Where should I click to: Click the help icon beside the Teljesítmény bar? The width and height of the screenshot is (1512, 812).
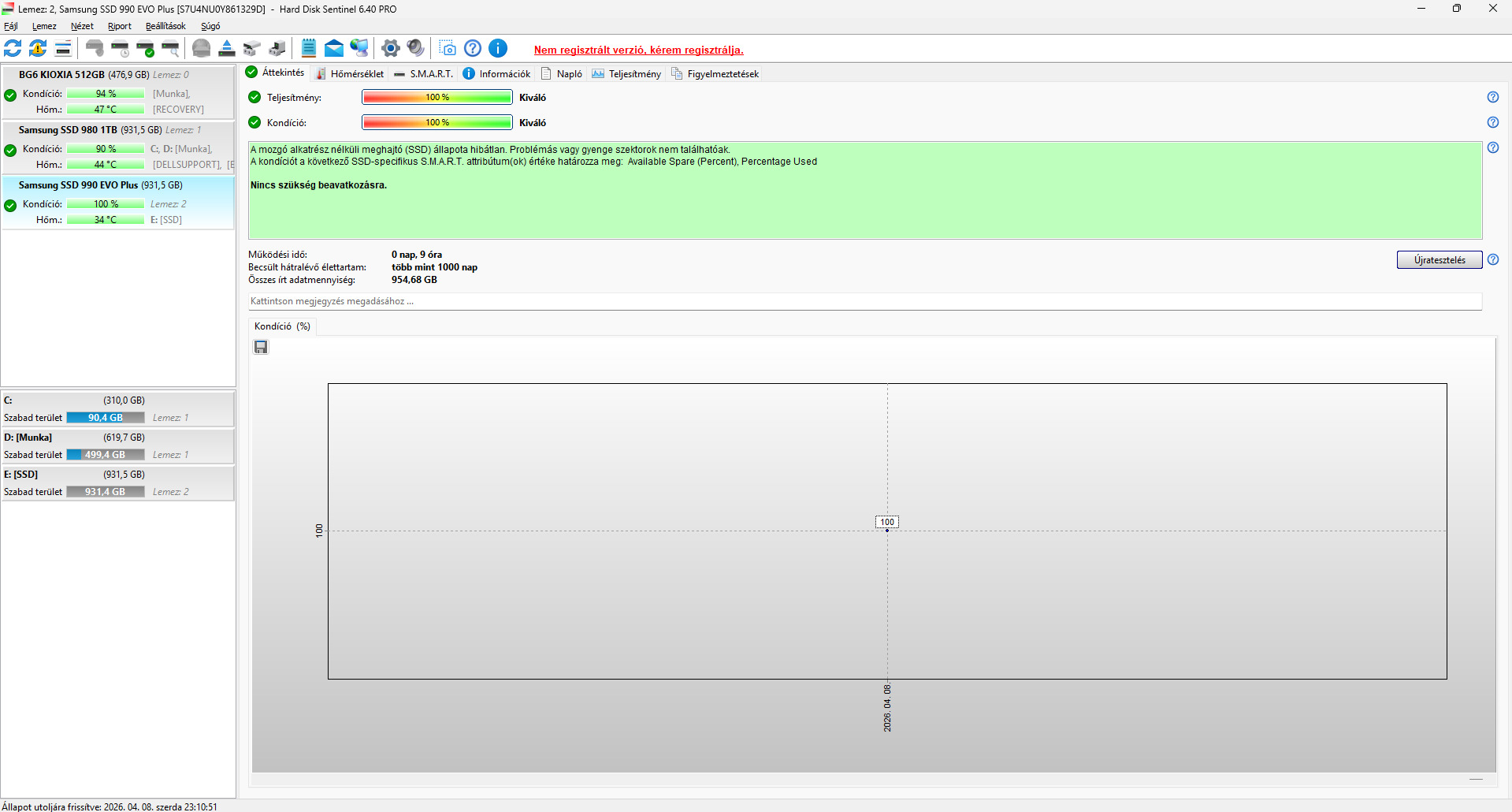tap(1493, 97)
